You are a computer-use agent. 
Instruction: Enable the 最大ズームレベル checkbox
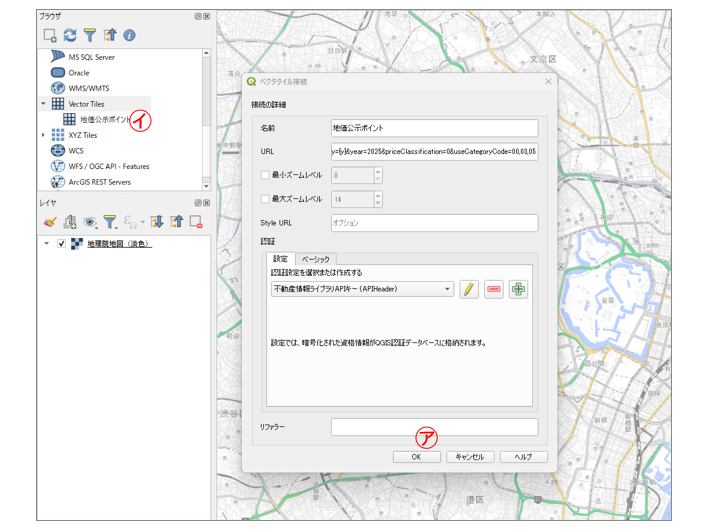pyautogui.click(x=265, y=199)
